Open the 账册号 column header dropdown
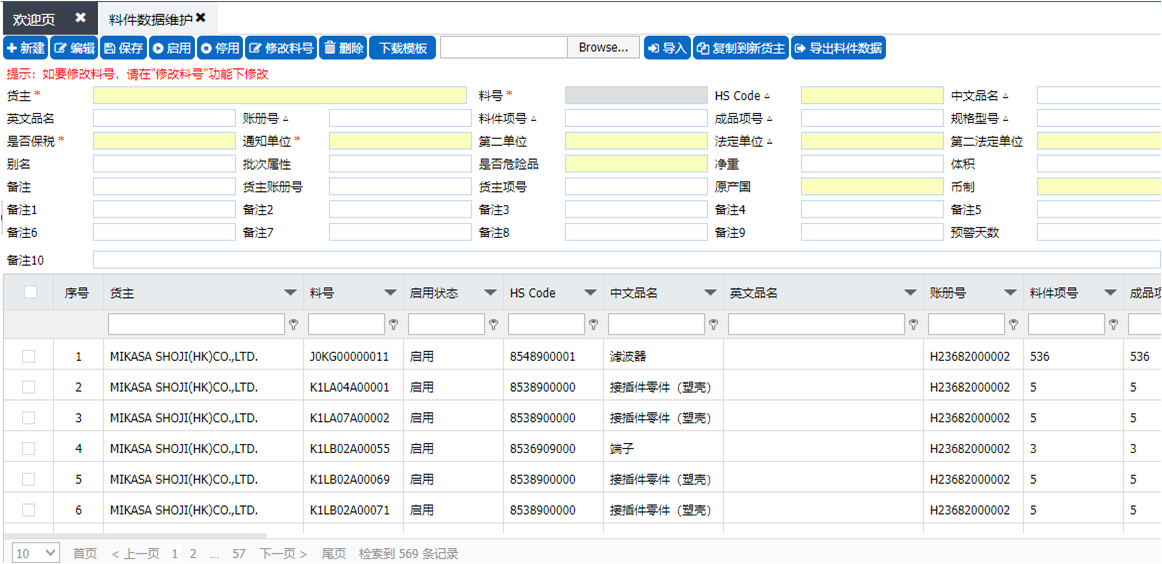 [1011, 293]
